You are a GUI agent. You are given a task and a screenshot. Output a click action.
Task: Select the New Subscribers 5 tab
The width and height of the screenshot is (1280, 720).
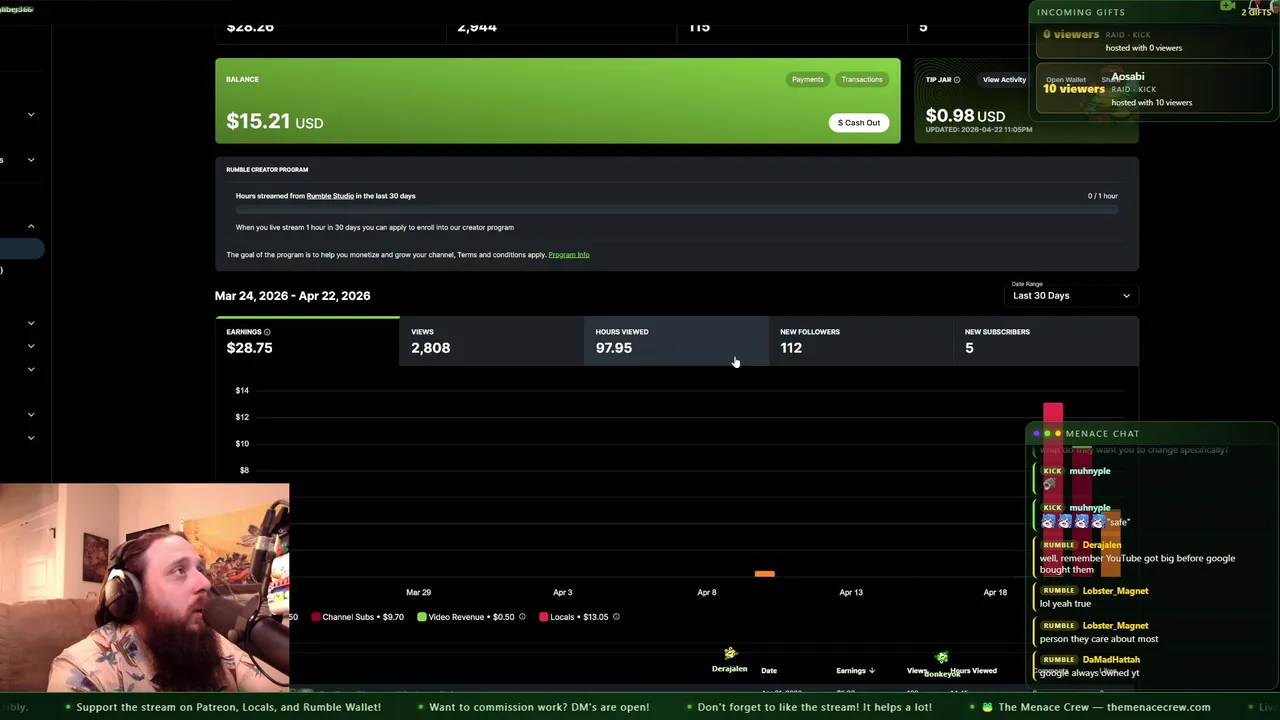[1046, 341]
